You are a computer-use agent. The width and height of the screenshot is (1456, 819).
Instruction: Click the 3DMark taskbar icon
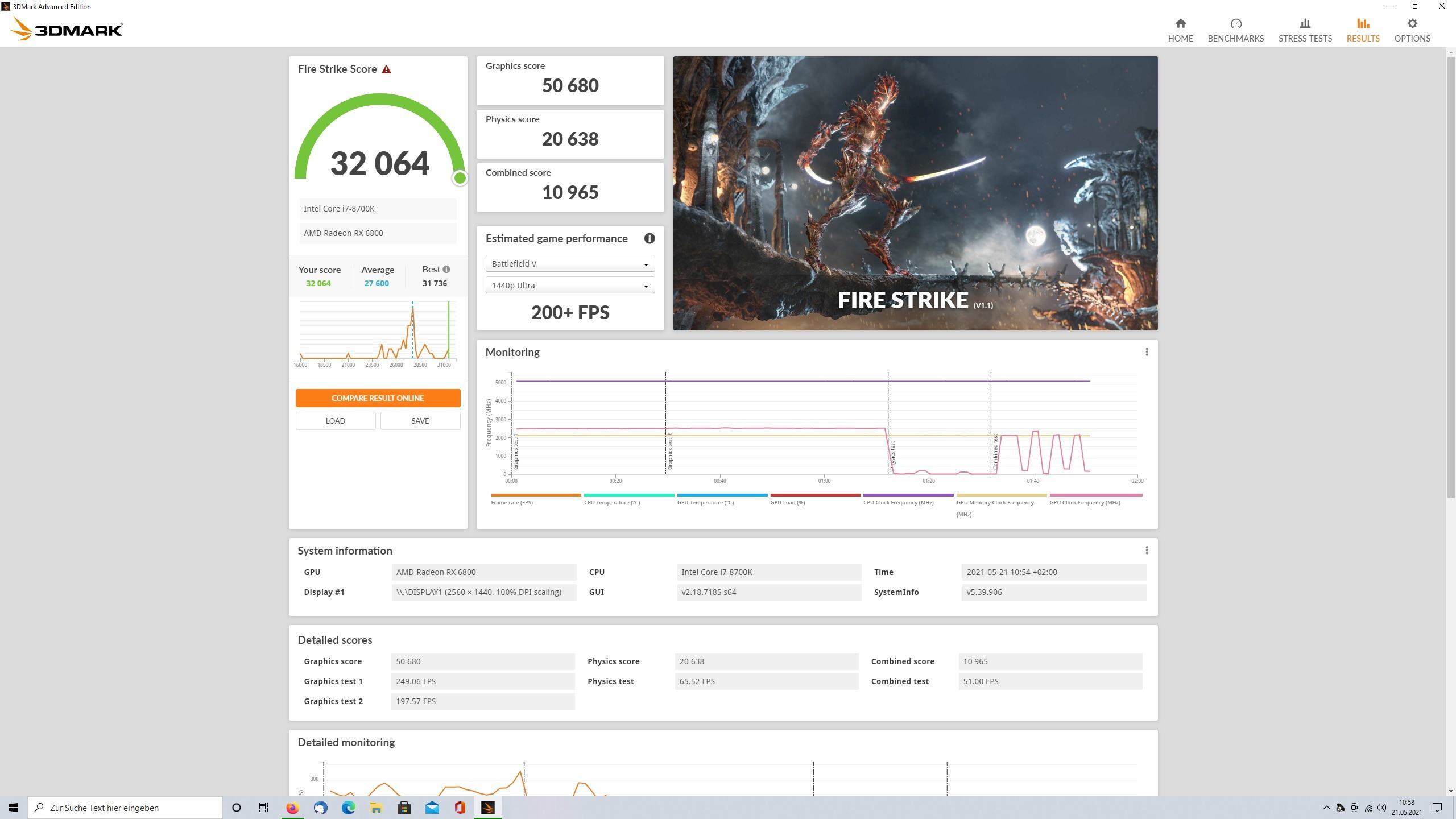point(488,808)
